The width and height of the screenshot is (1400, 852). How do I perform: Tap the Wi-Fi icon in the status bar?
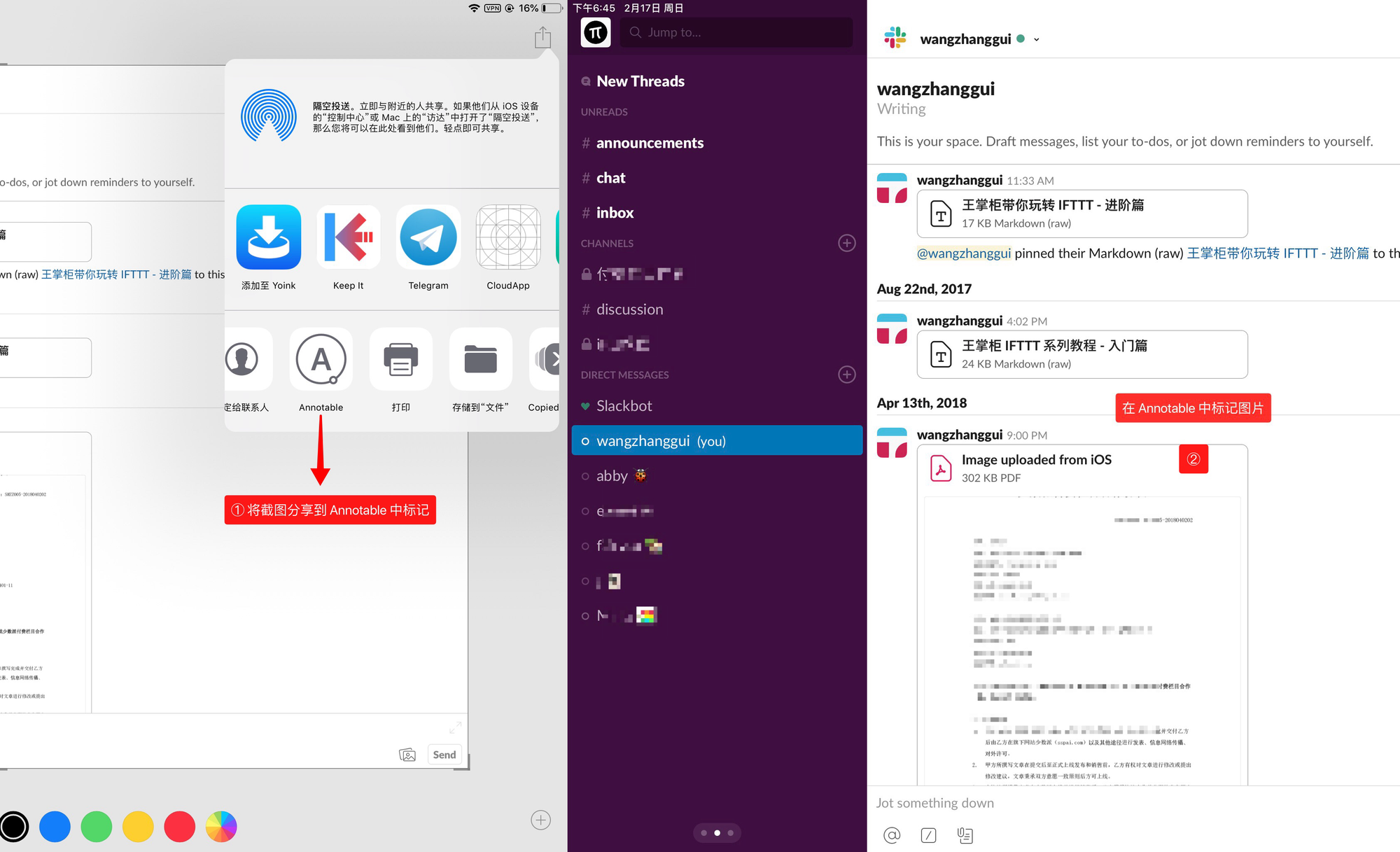pos(474,8)
